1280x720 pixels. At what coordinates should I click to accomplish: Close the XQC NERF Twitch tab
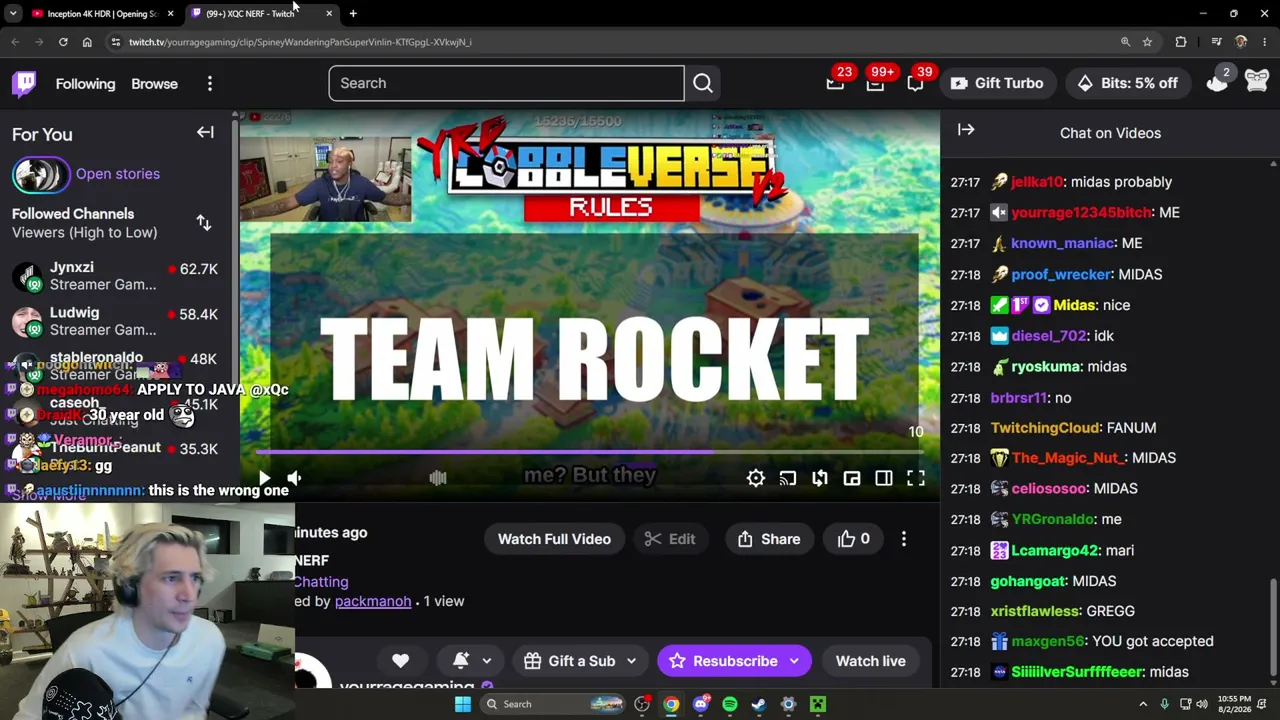[x=329, y=13]
